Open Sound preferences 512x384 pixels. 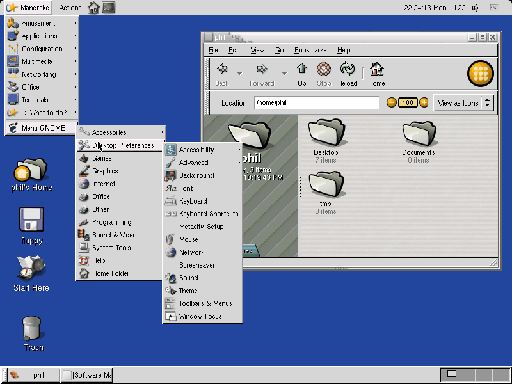(x=203, y=278)
